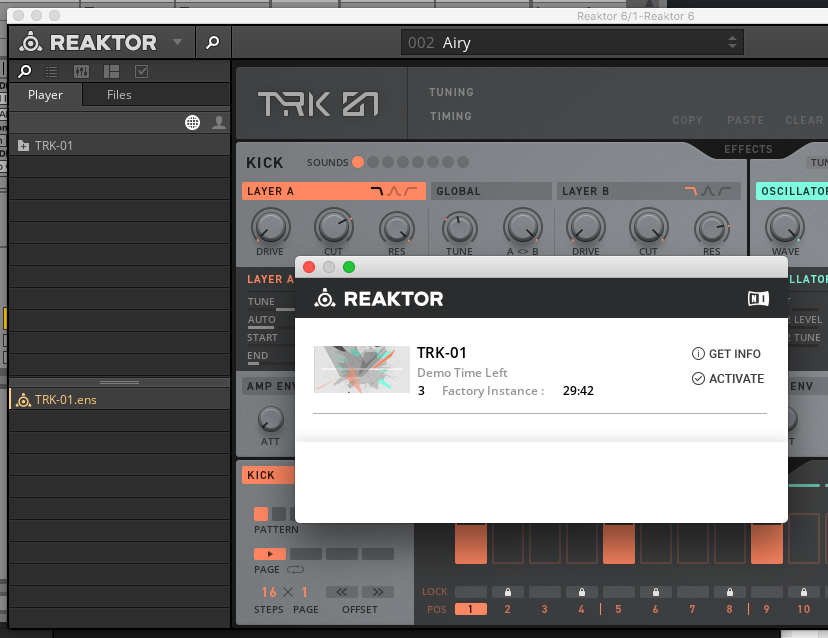This screenshot has width=828, height=638.
Task: Toggle the lock on step 4
Action: (582, 592)
